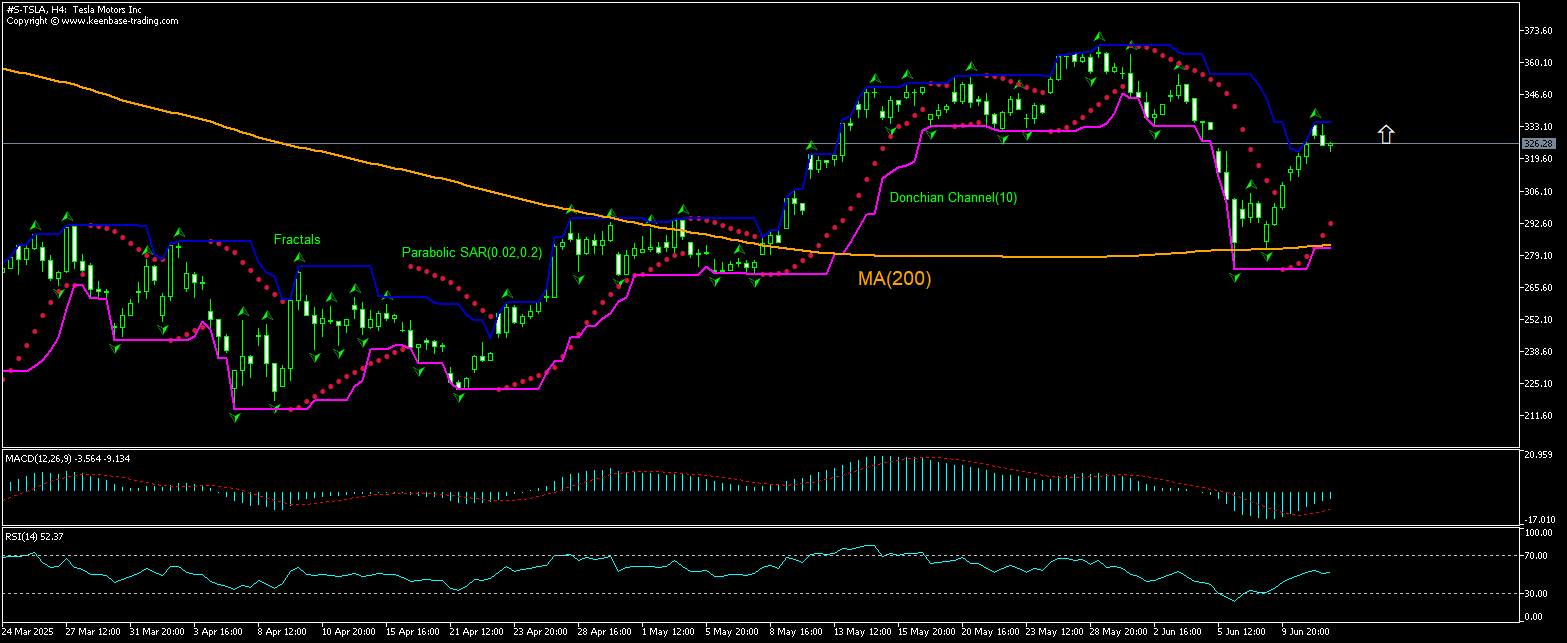
Task: Click the orange MA(200) label
Action: [x=894, y=279]
